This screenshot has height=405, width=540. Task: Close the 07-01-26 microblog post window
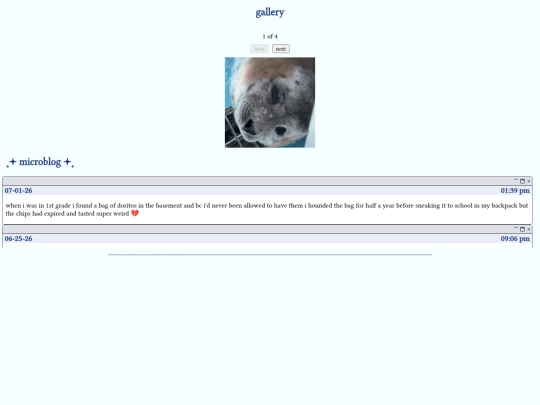coord(529,181)
